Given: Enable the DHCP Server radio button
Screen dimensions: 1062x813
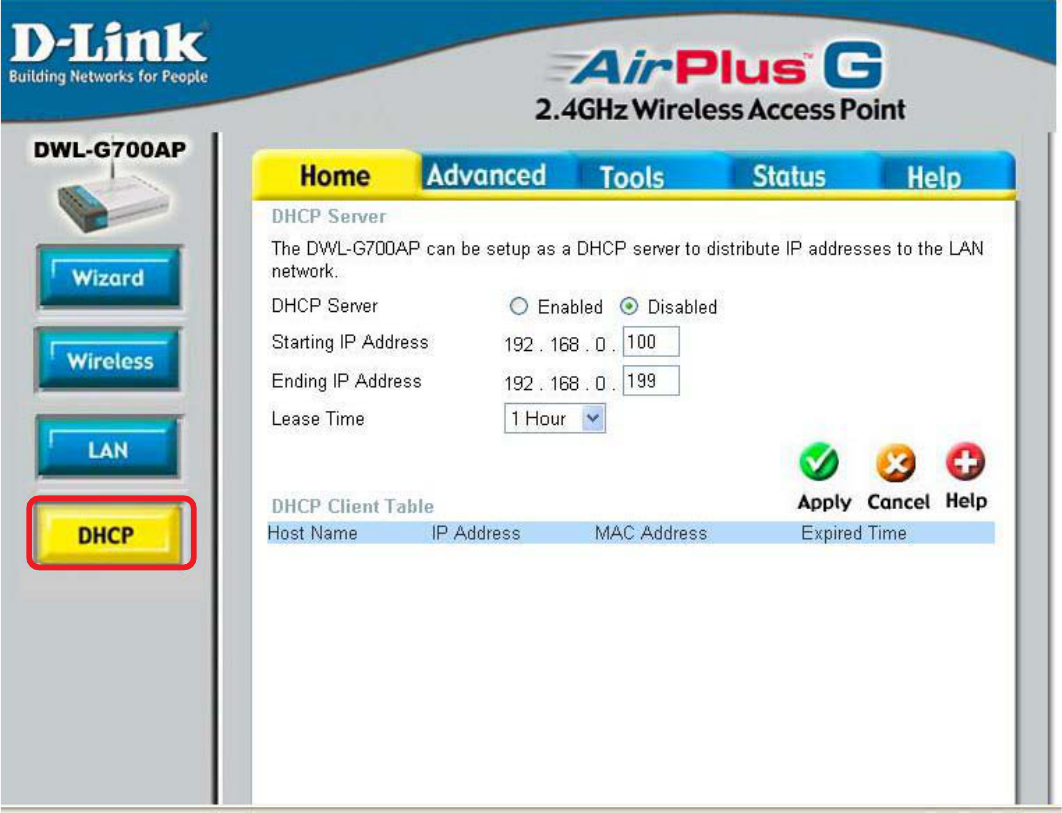Looking at the screenshot, I should (x=518, y=306).
